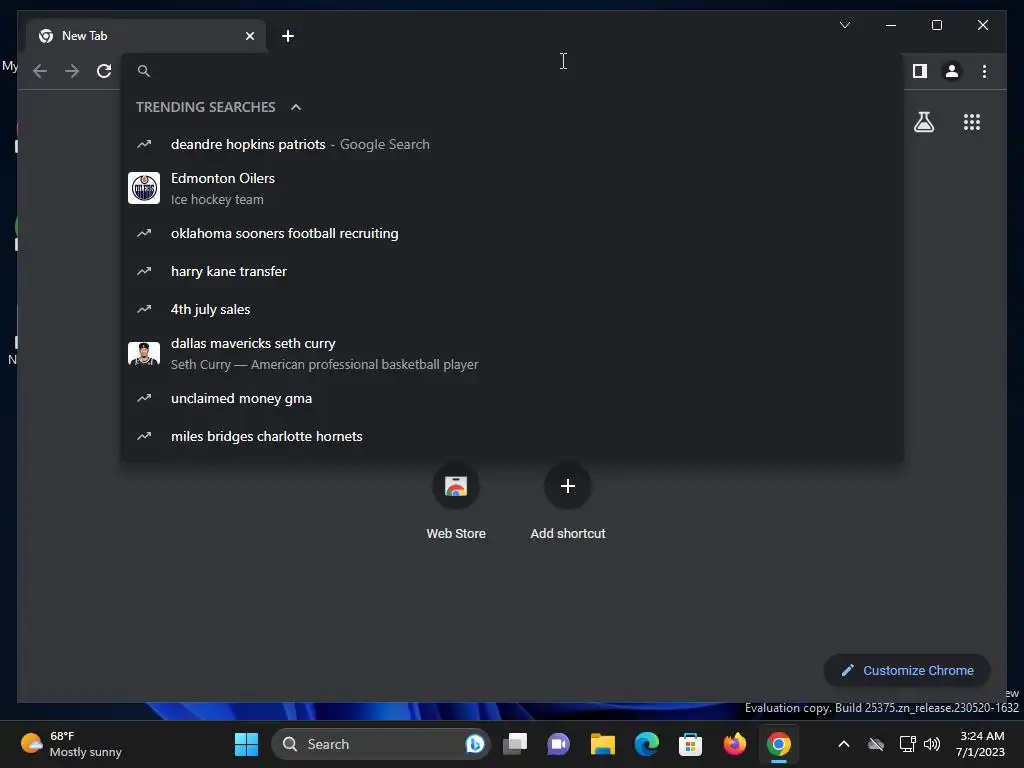This screenshot has width=1024, height=768.
Task: Open Google apps grid icon
Action: click(972, 122)
